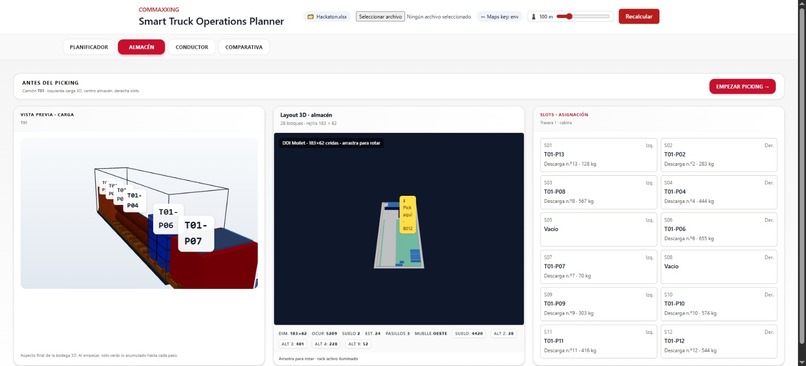This screenshot has height=366, width=806.
Task: Click the T01-P04 label in cargo preview
Action: [134, 200]
